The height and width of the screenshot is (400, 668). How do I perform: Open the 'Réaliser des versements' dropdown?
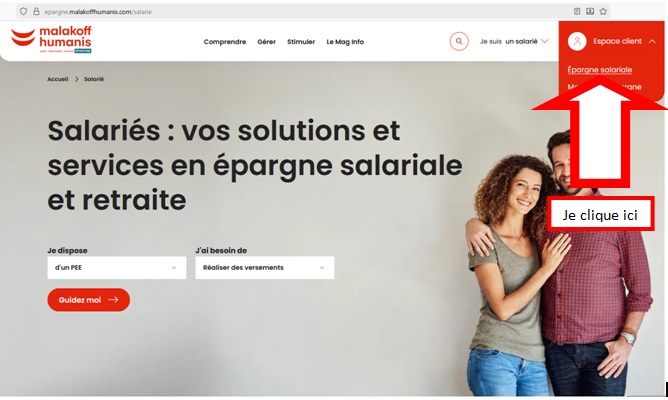pyautogui.click(x=265, y=268)
